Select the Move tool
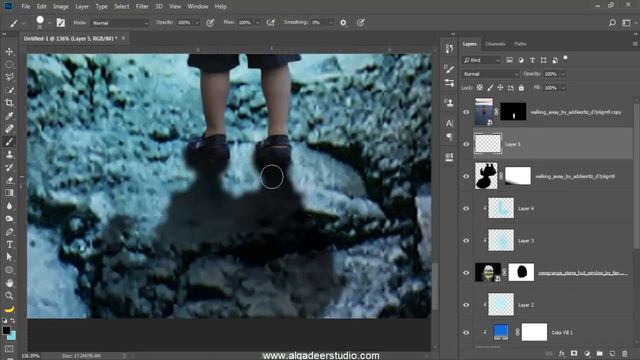Image resolution: width=640 pixels, height=360 pixels. pos(9,52)
